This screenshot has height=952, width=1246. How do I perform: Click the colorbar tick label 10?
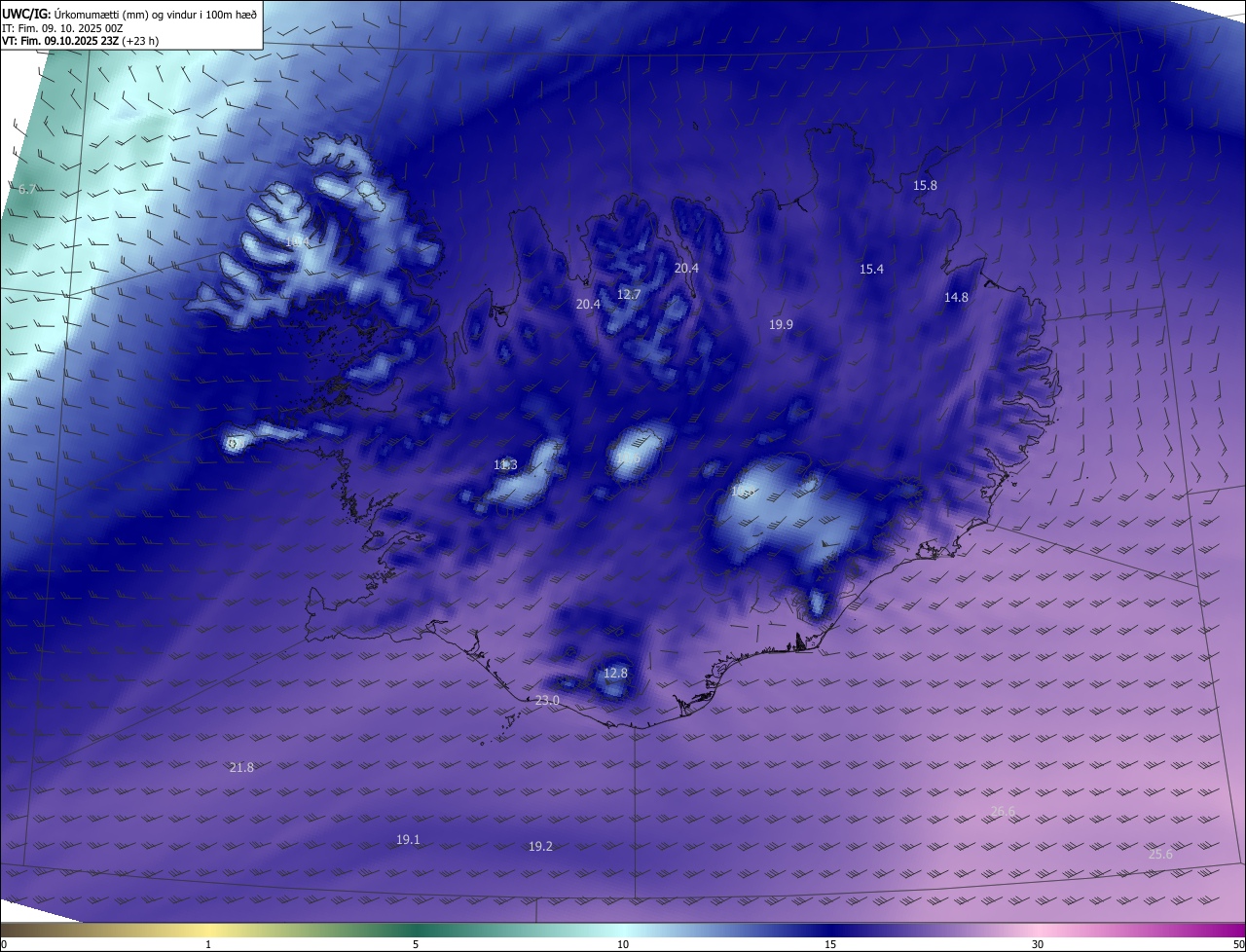coord(623,944)
